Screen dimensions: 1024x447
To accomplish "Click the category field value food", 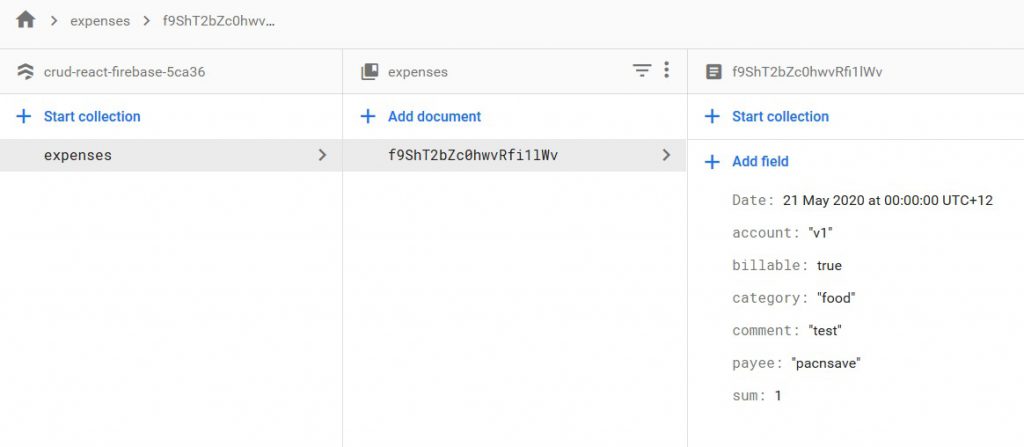I will [836, 298].
